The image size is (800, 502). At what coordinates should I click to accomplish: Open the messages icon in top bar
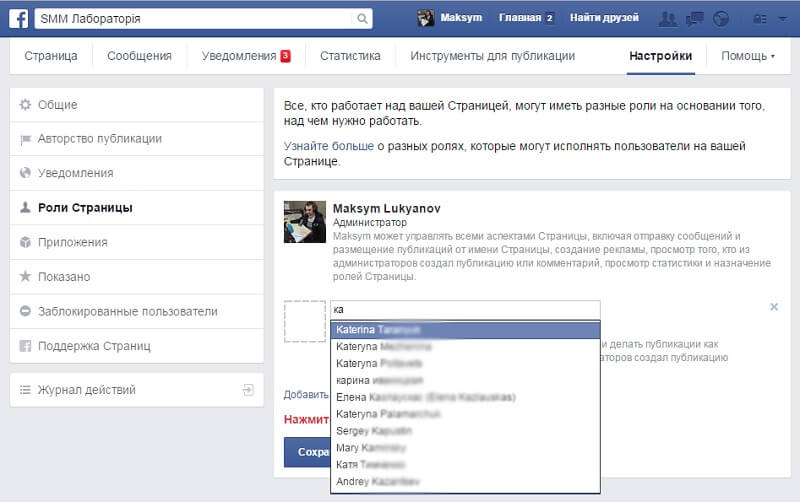(696, 18)
